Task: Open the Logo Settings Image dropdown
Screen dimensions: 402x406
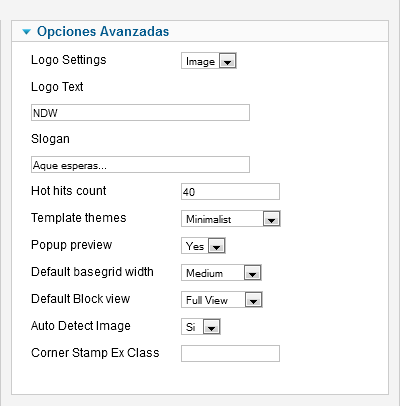Action: (x=209, y=61)
